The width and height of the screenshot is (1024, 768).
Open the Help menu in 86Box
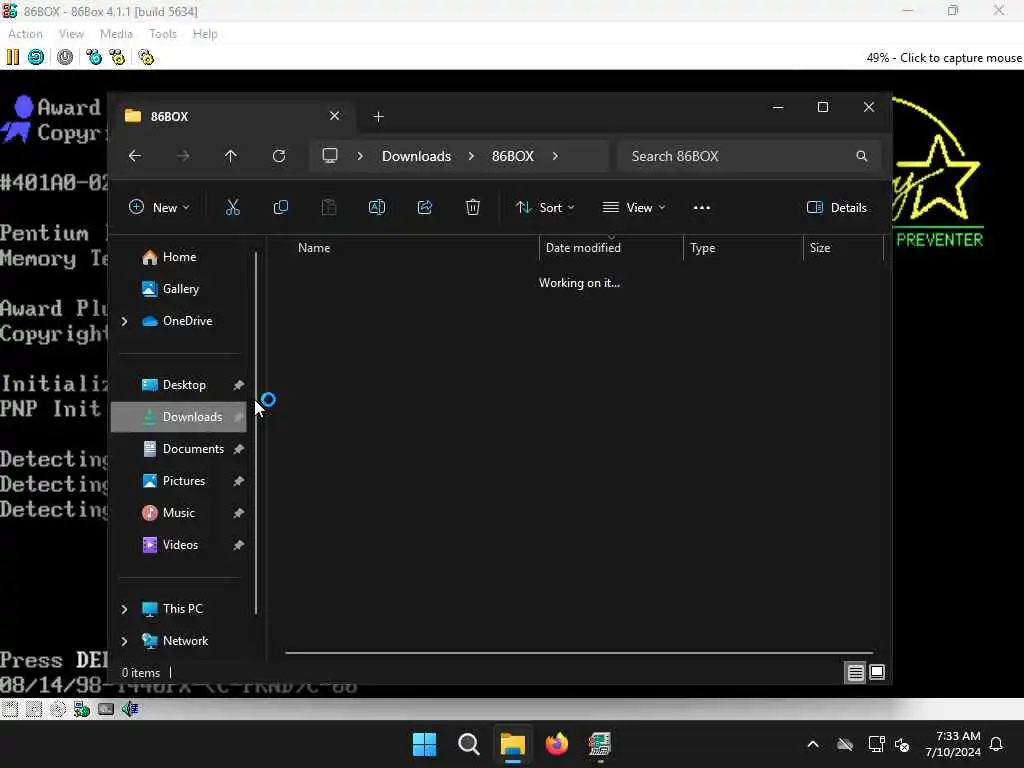pyautogui.click(x=205, y=34)
